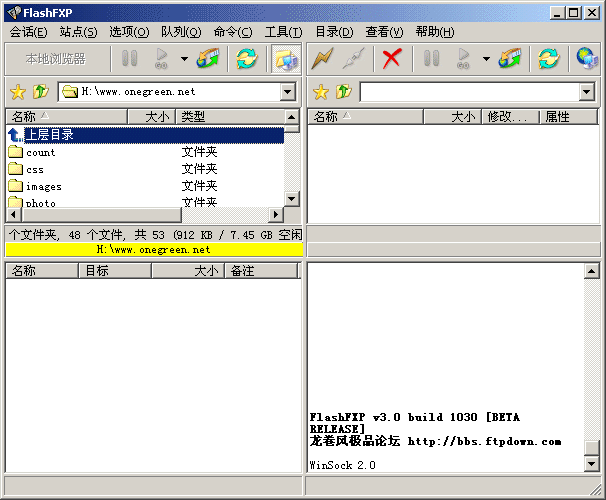Open the 查看(V) menu
Viewport: 606px width, 500px height.
384,32
